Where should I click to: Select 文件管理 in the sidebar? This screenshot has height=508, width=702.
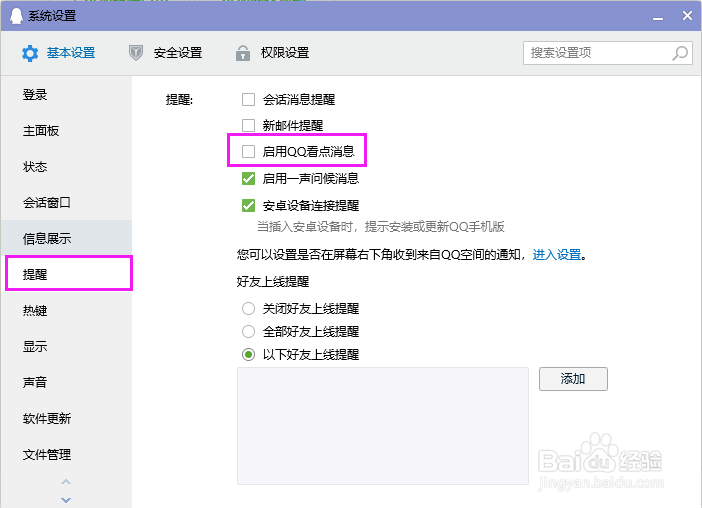pos(66,454)
